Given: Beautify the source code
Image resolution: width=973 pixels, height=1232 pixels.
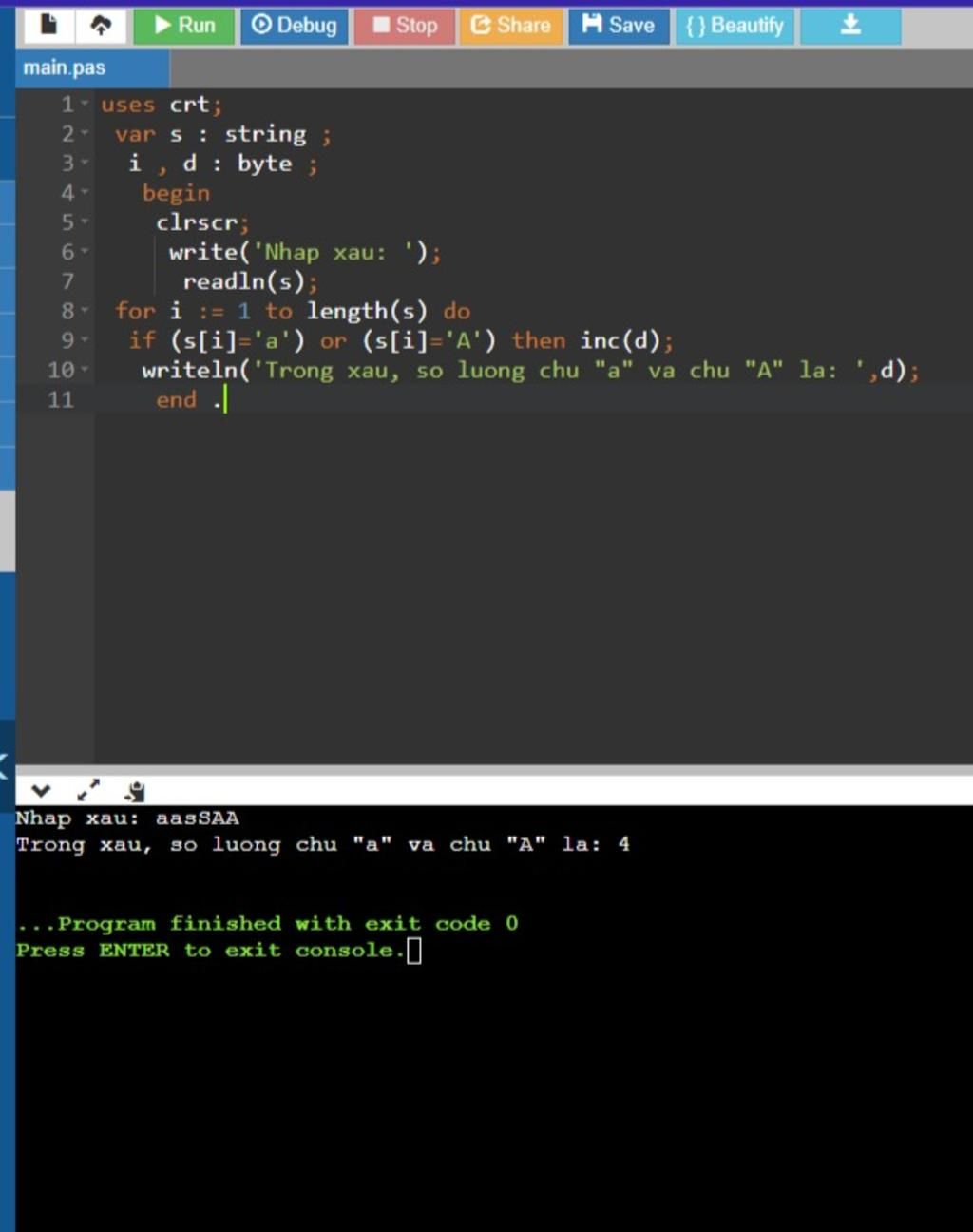Looking at the screenshot, I should pos(735,26).
